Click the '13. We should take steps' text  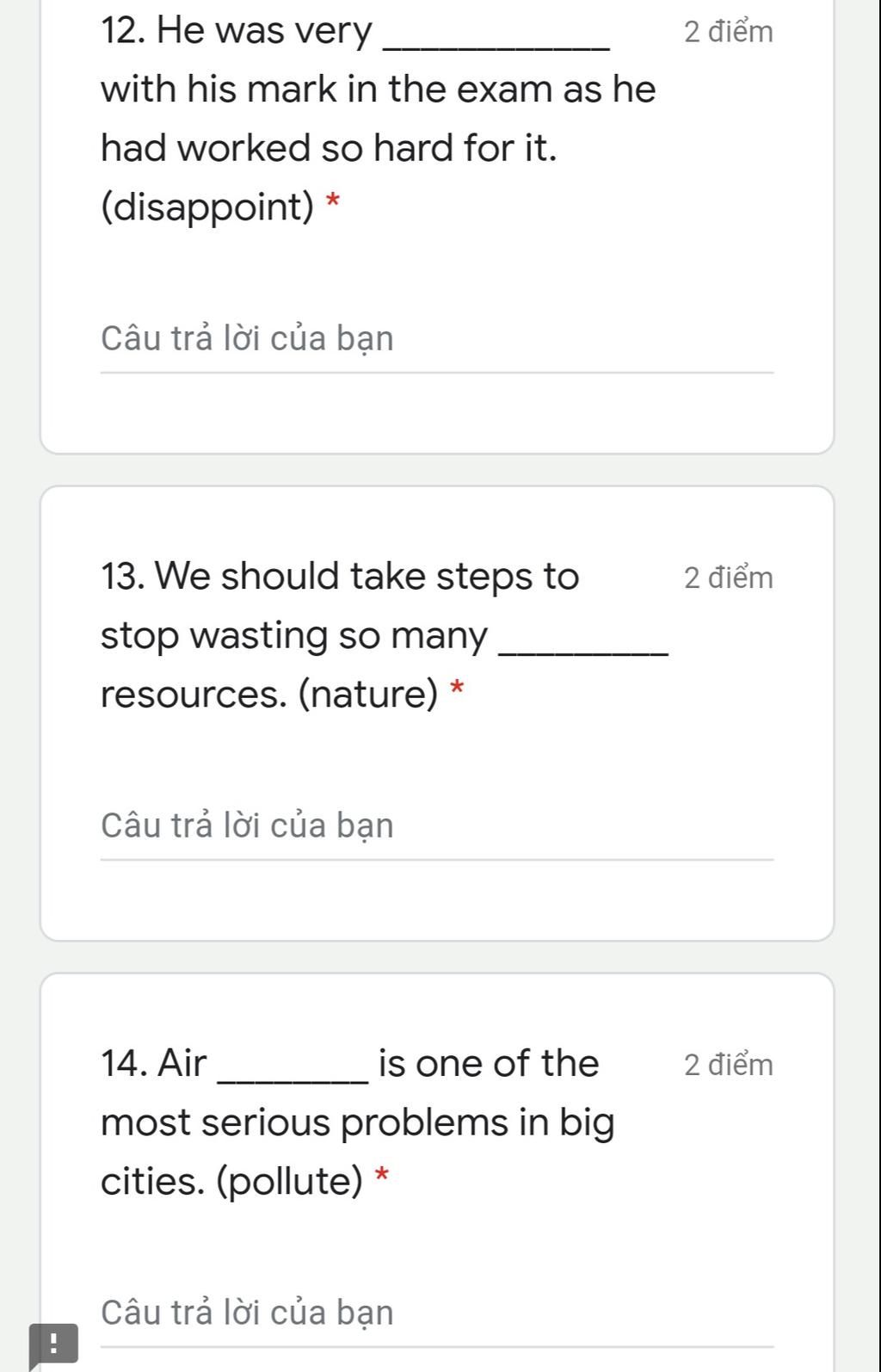(340, 576)
